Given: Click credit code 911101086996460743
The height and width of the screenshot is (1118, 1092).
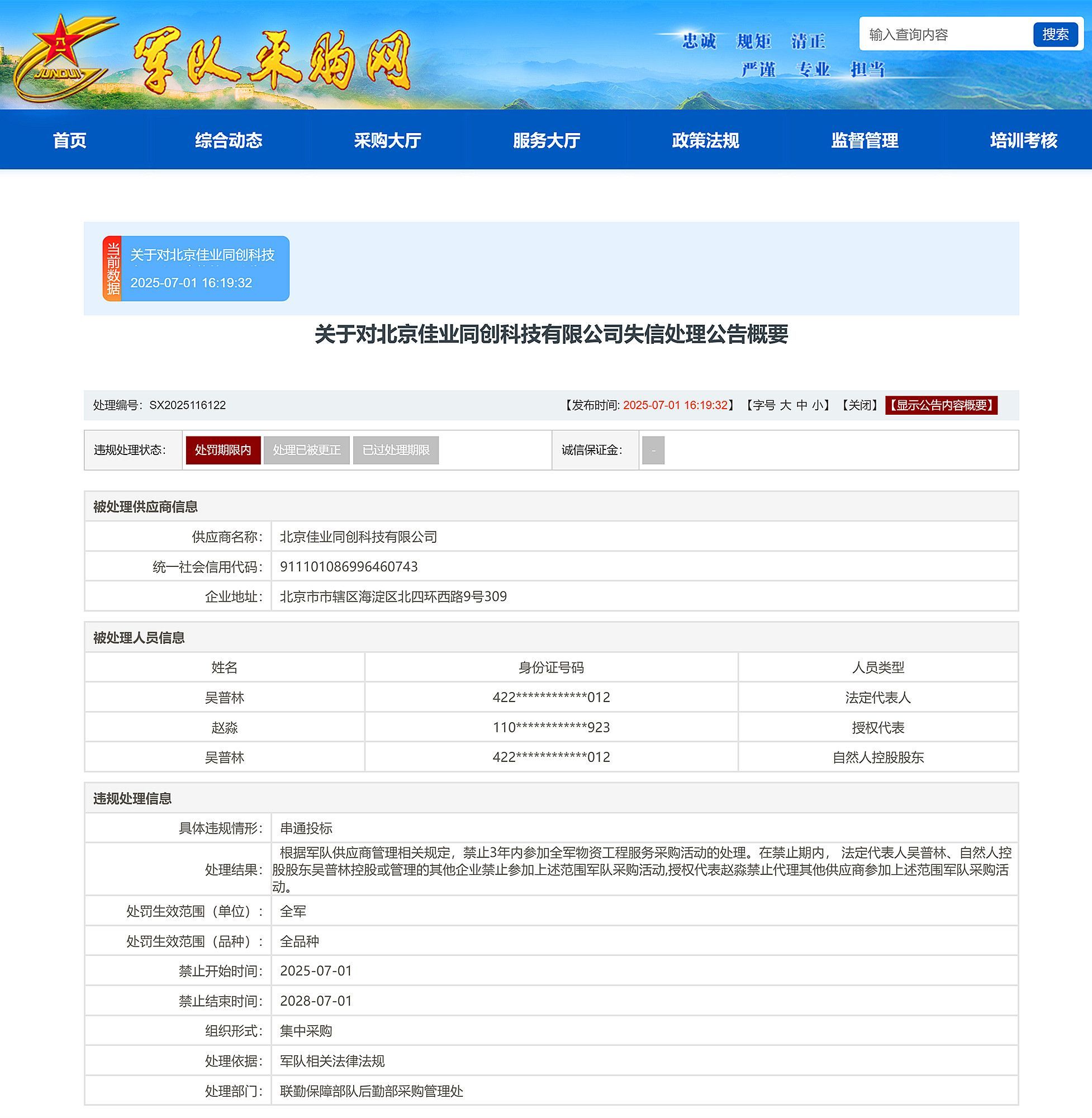Looking at the screenshot, I should [349, 567].
